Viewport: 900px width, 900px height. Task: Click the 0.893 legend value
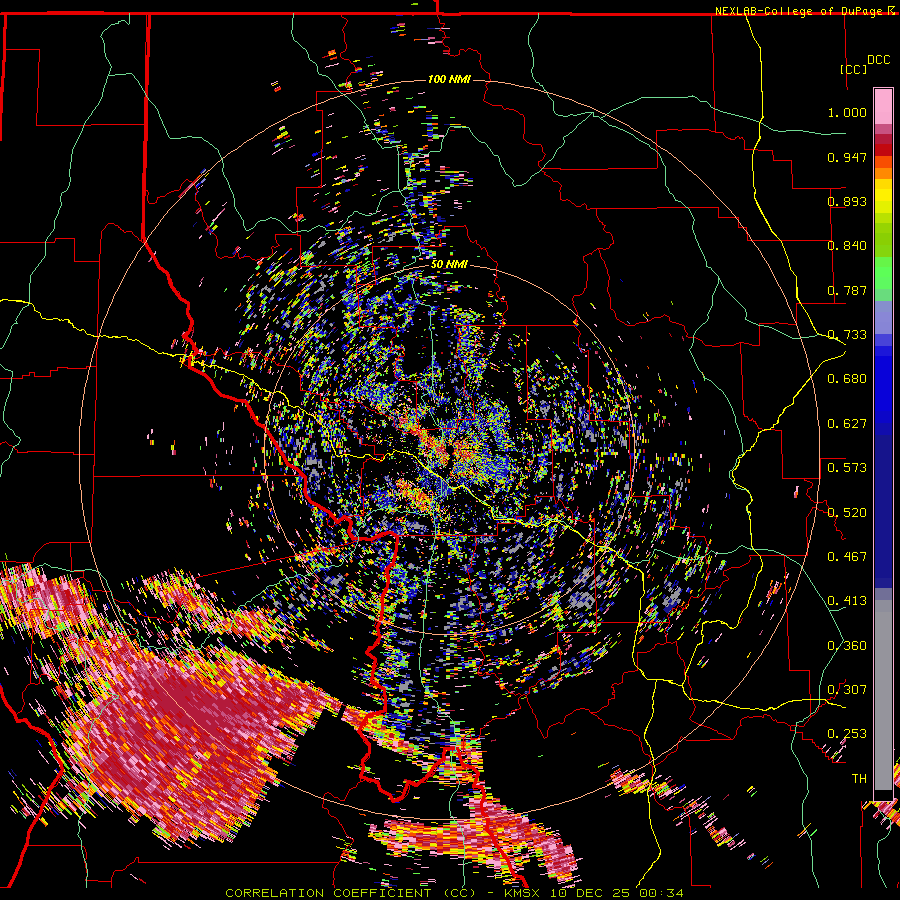847,201
